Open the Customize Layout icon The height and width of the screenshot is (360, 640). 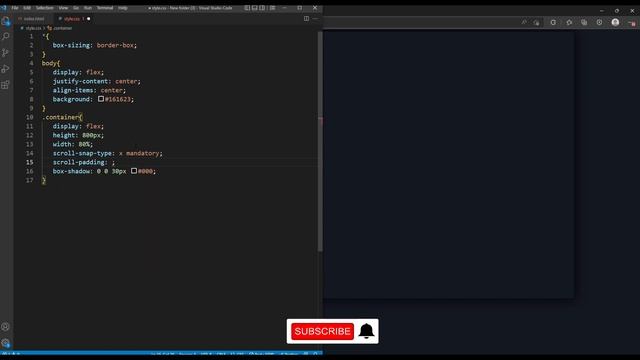point(272,8)
